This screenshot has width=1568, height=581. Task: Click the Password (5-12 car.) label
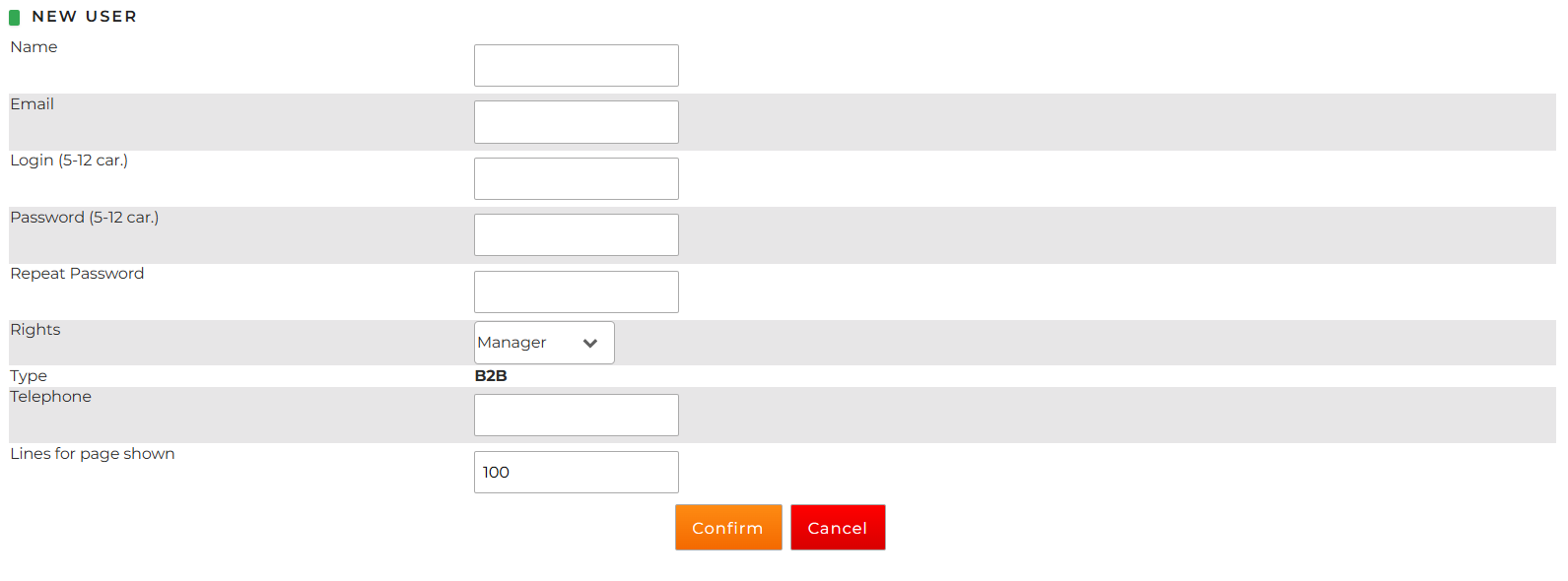(85, 218)
